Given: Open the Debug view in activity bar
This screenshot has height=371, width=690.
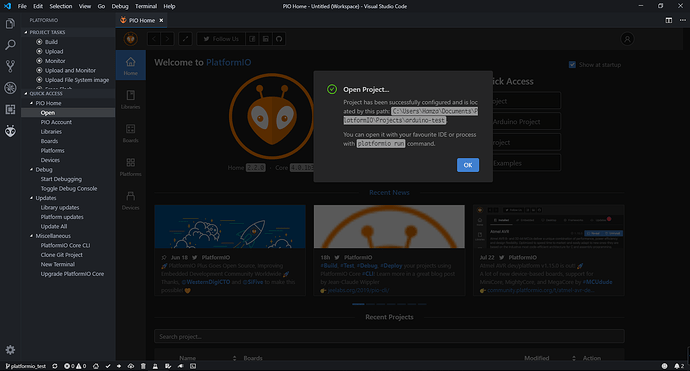Looking at the screenshot, I should pos(10,88).
